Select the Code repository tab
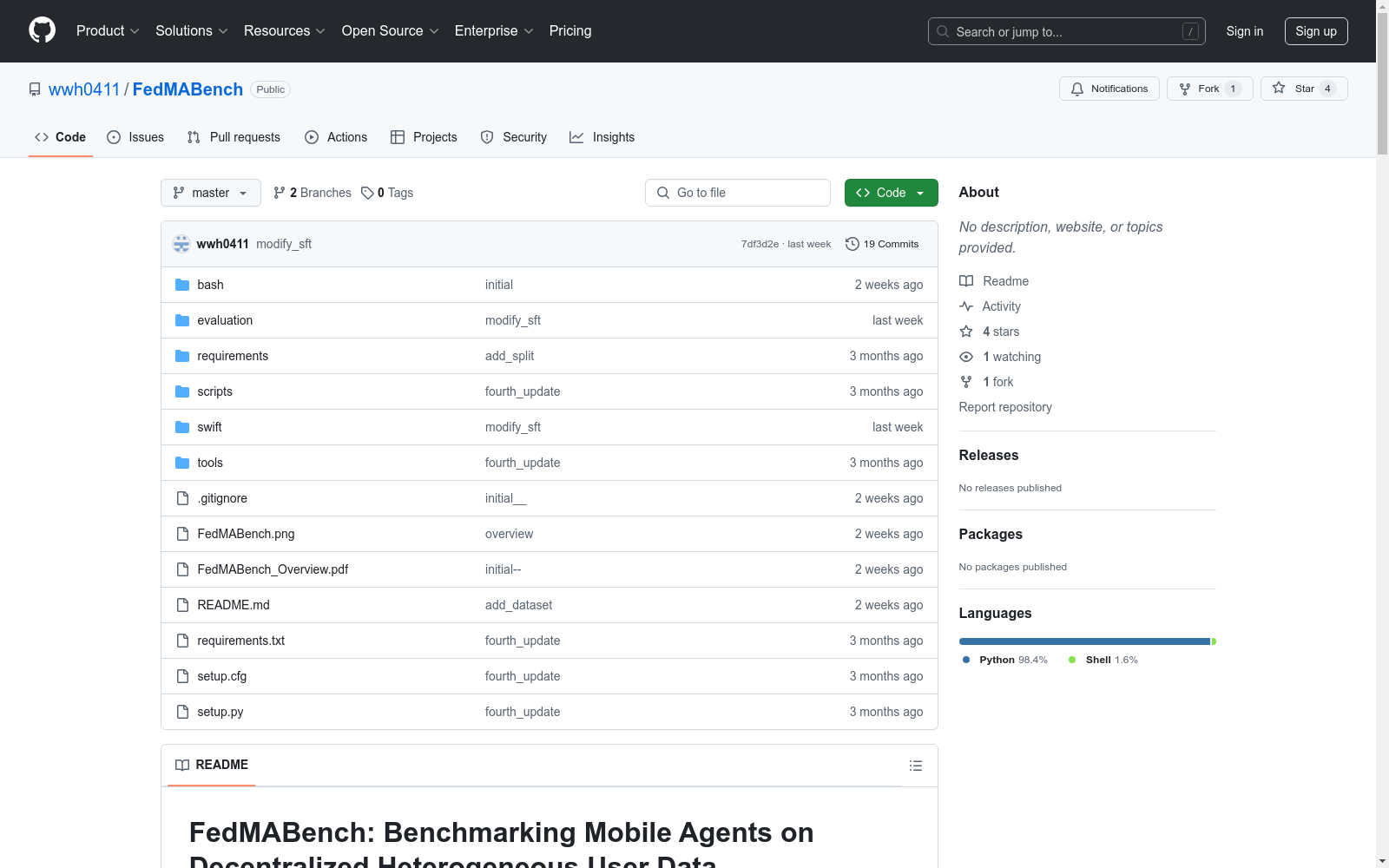This screenshot has height=868, width=1389. (x=61, y=137)
